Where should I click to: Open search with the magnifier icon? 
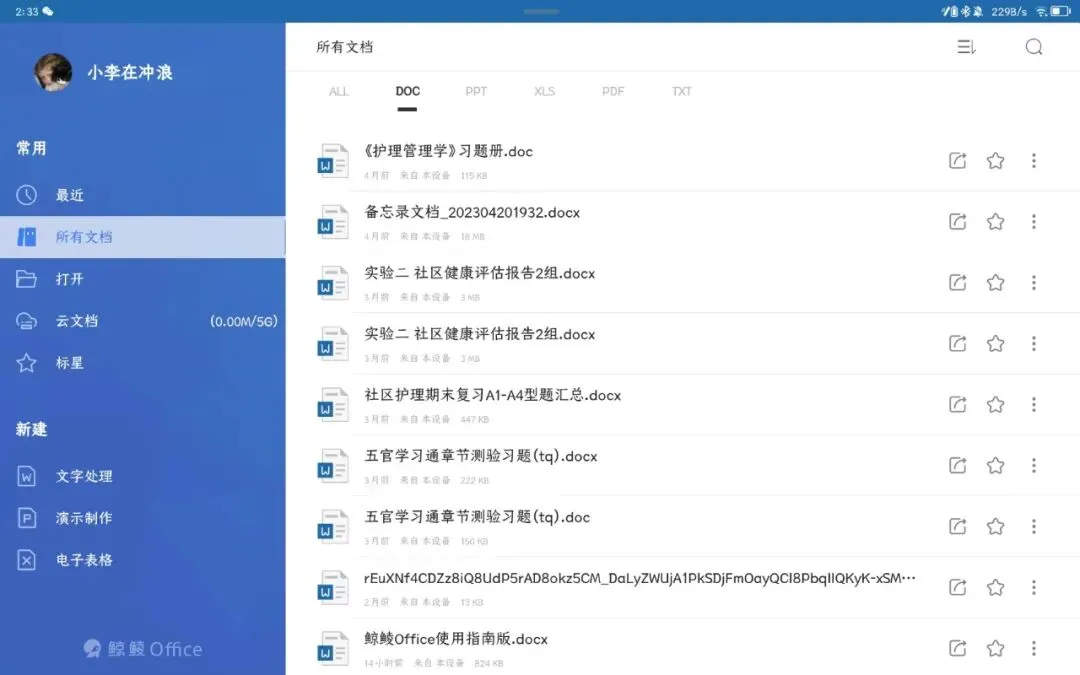[1034, 47]
